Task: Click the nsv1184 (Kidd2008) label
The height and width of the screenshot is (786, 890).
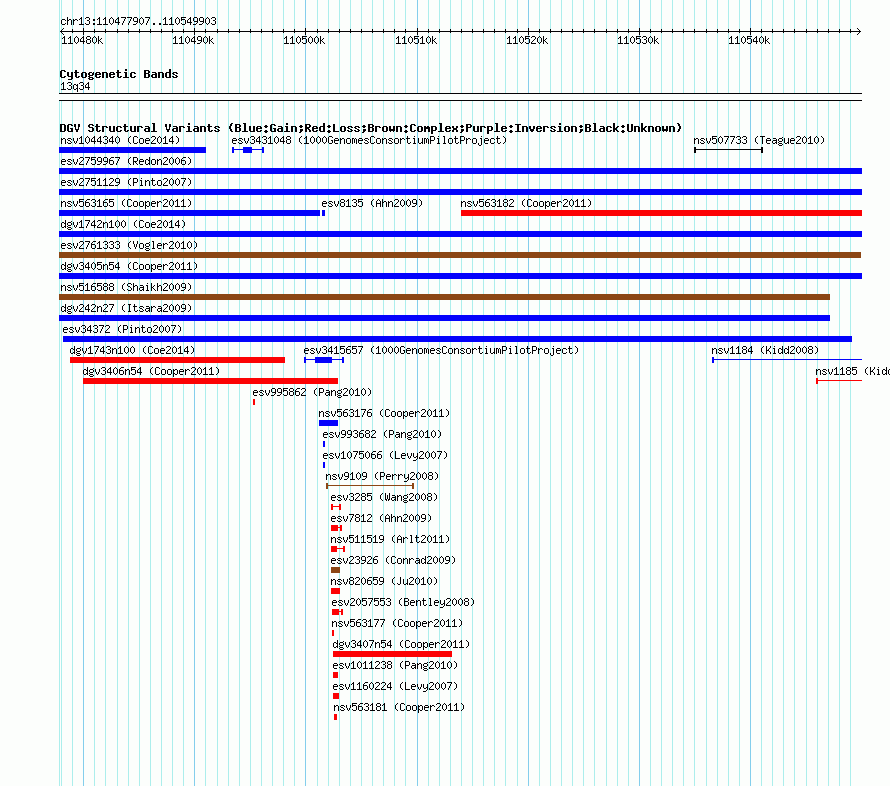Action: pos(765,350)
